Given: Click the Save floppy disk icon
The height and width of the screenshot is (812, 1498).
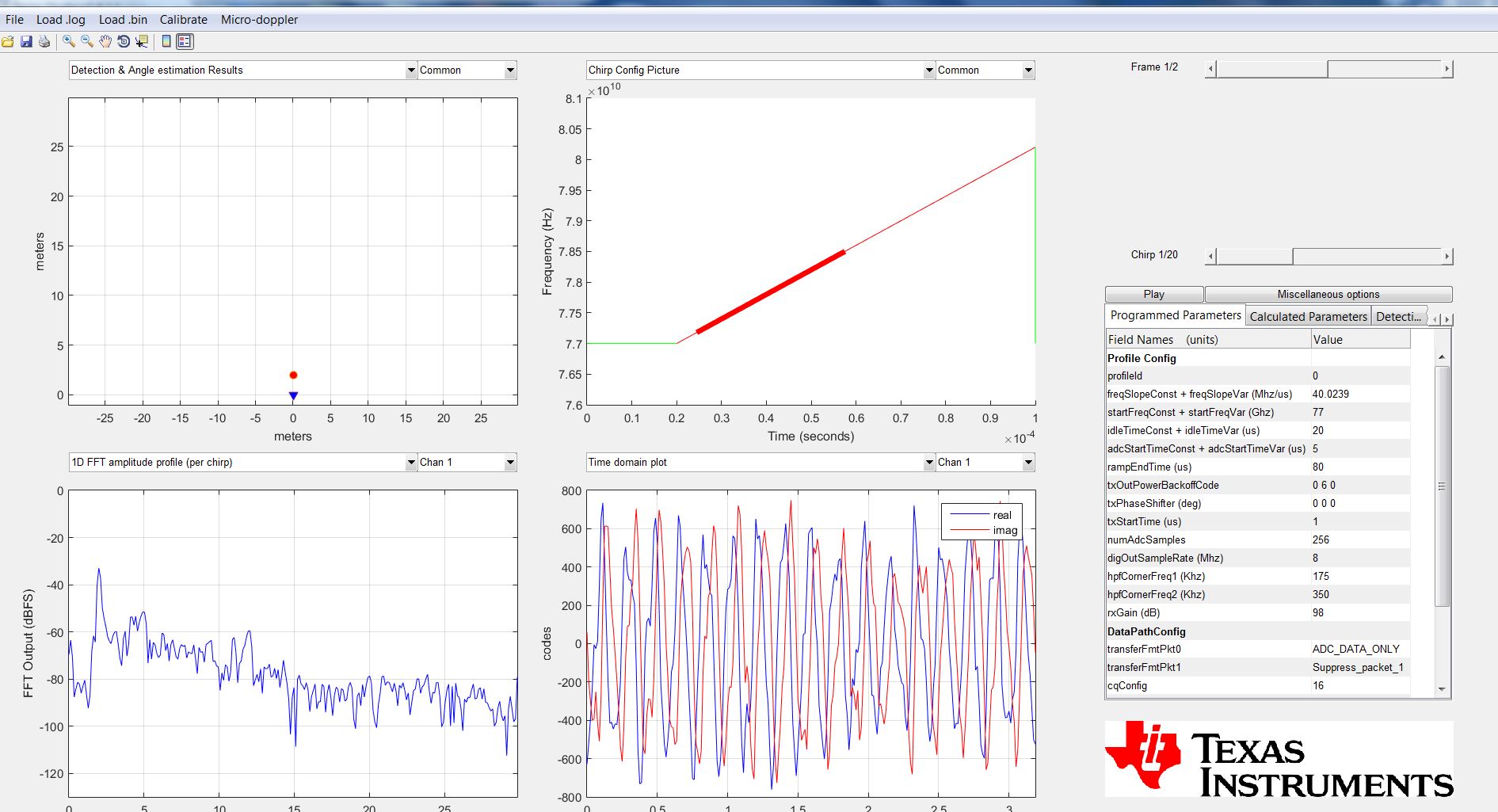Looking at the screenshot, I should pyautogui.click(x=26, y=41).
